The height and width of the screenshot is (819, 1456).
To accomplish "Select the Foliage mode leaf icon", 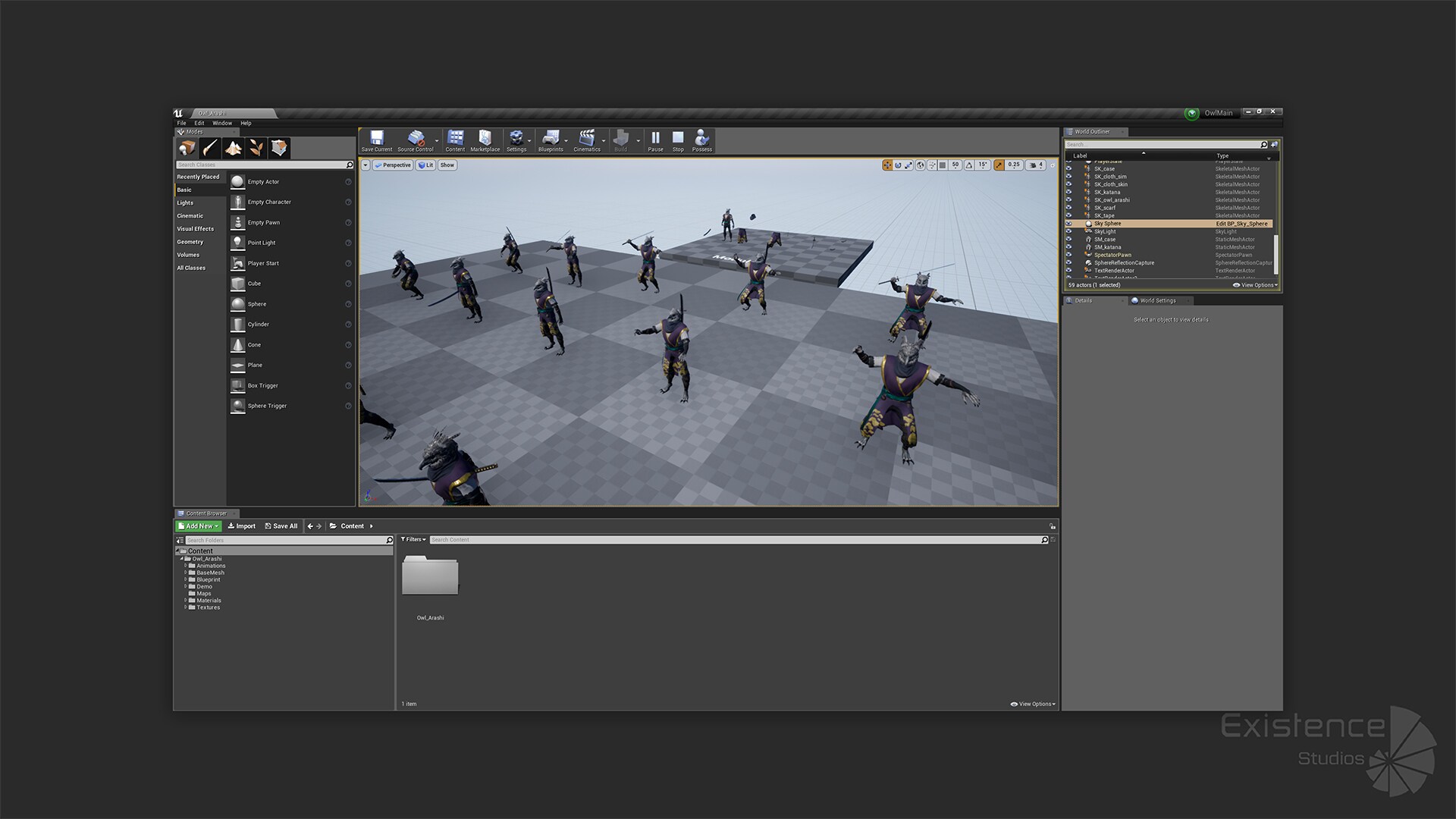I will pyautogui.click(x=256, y=148).
